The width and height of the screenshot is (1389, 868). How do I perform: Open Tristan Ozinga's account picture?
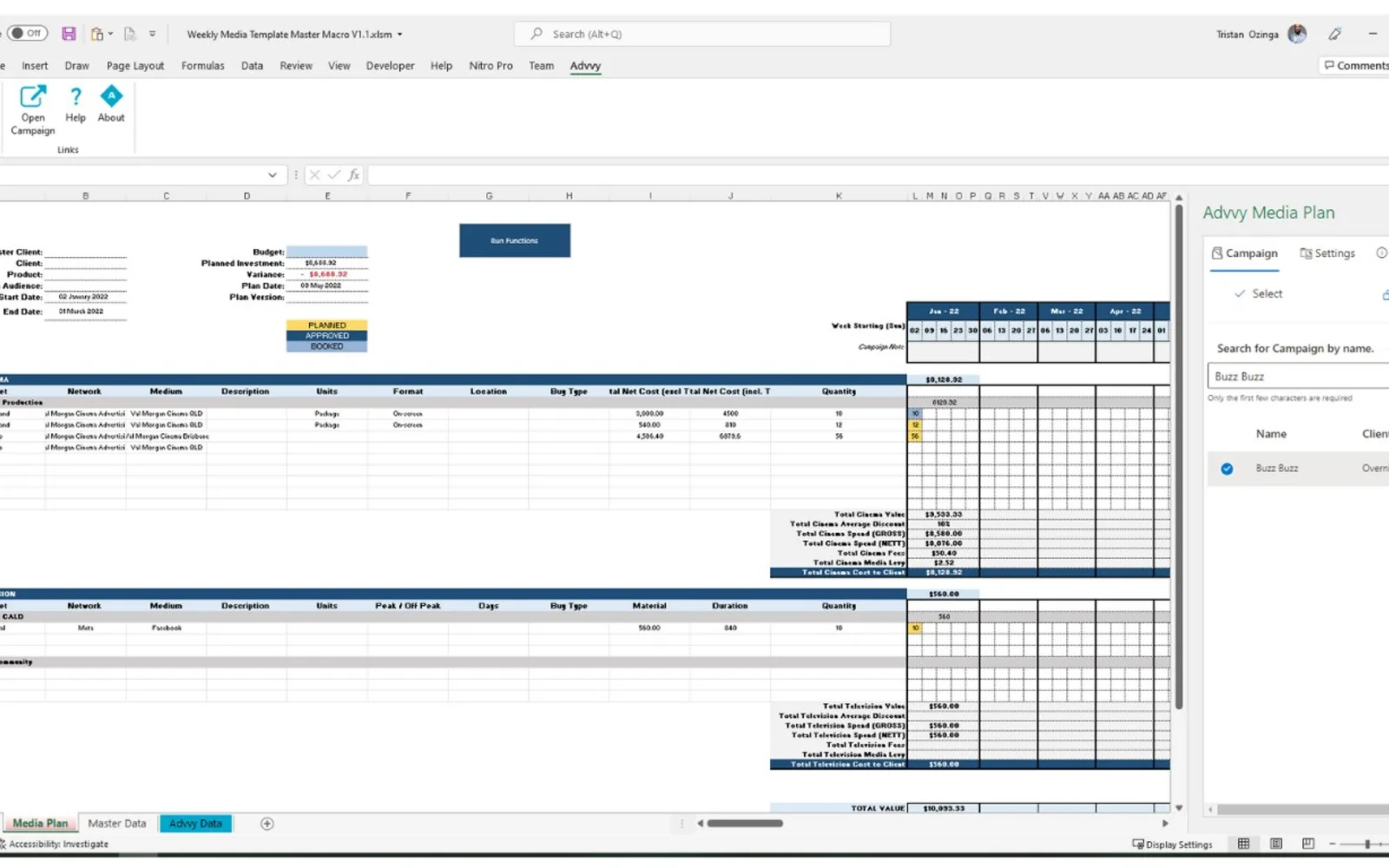point(1297,34)
